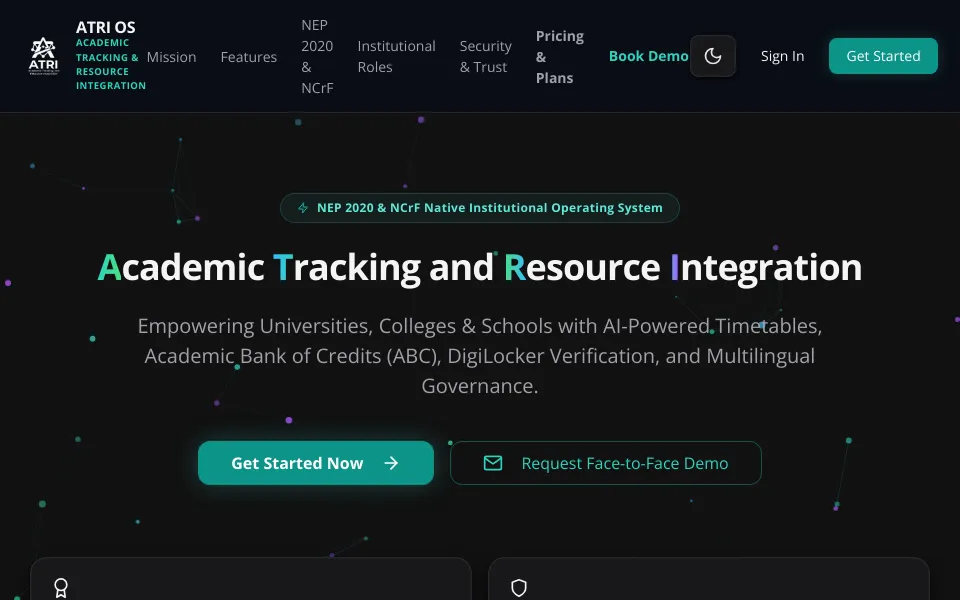960x600 pixels.
Task: Click the NEP 2020 & NCrF Native badge text
Action: (x=490, y=208)
